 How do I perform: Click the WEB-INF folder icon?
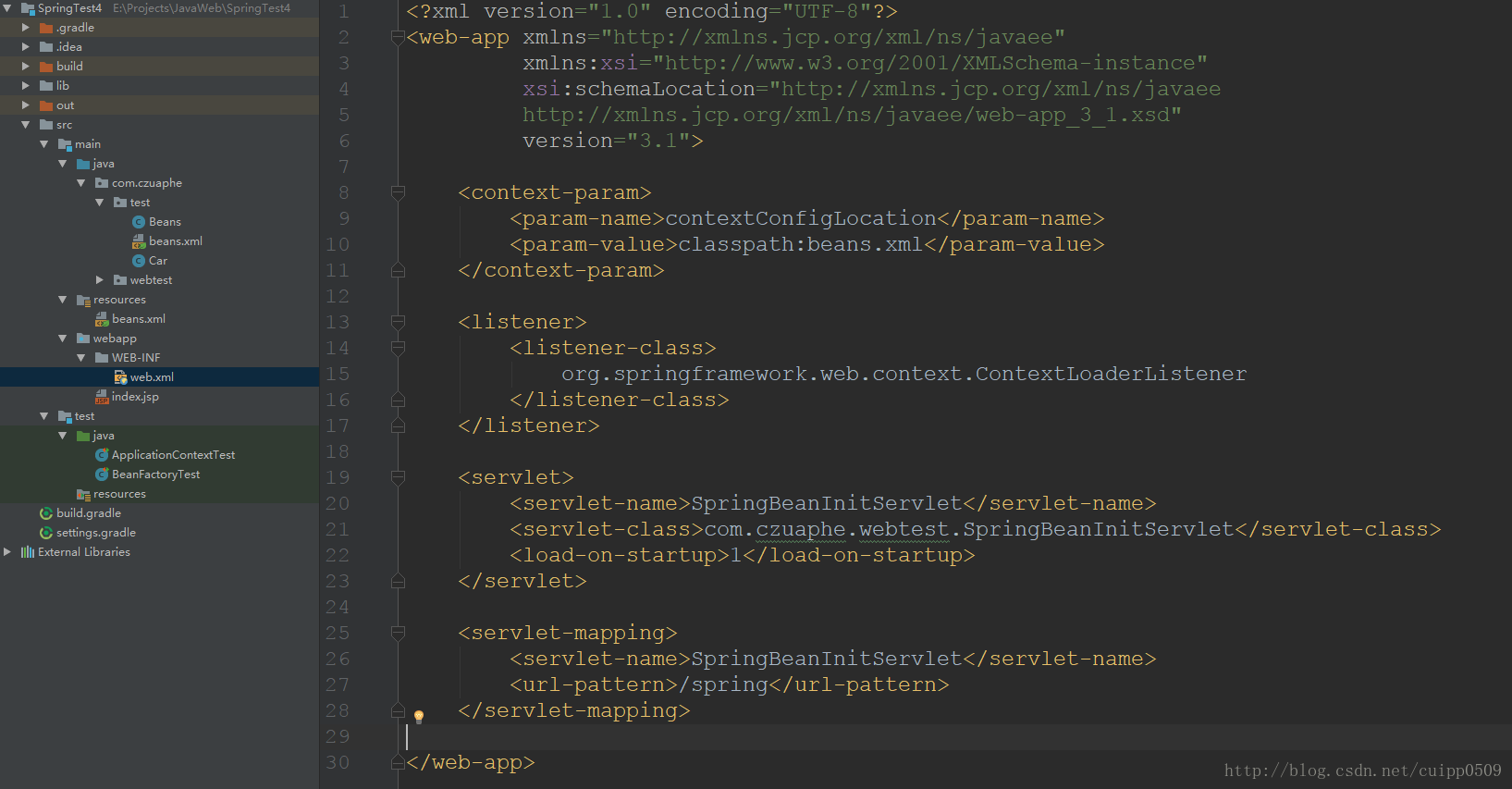102,358
